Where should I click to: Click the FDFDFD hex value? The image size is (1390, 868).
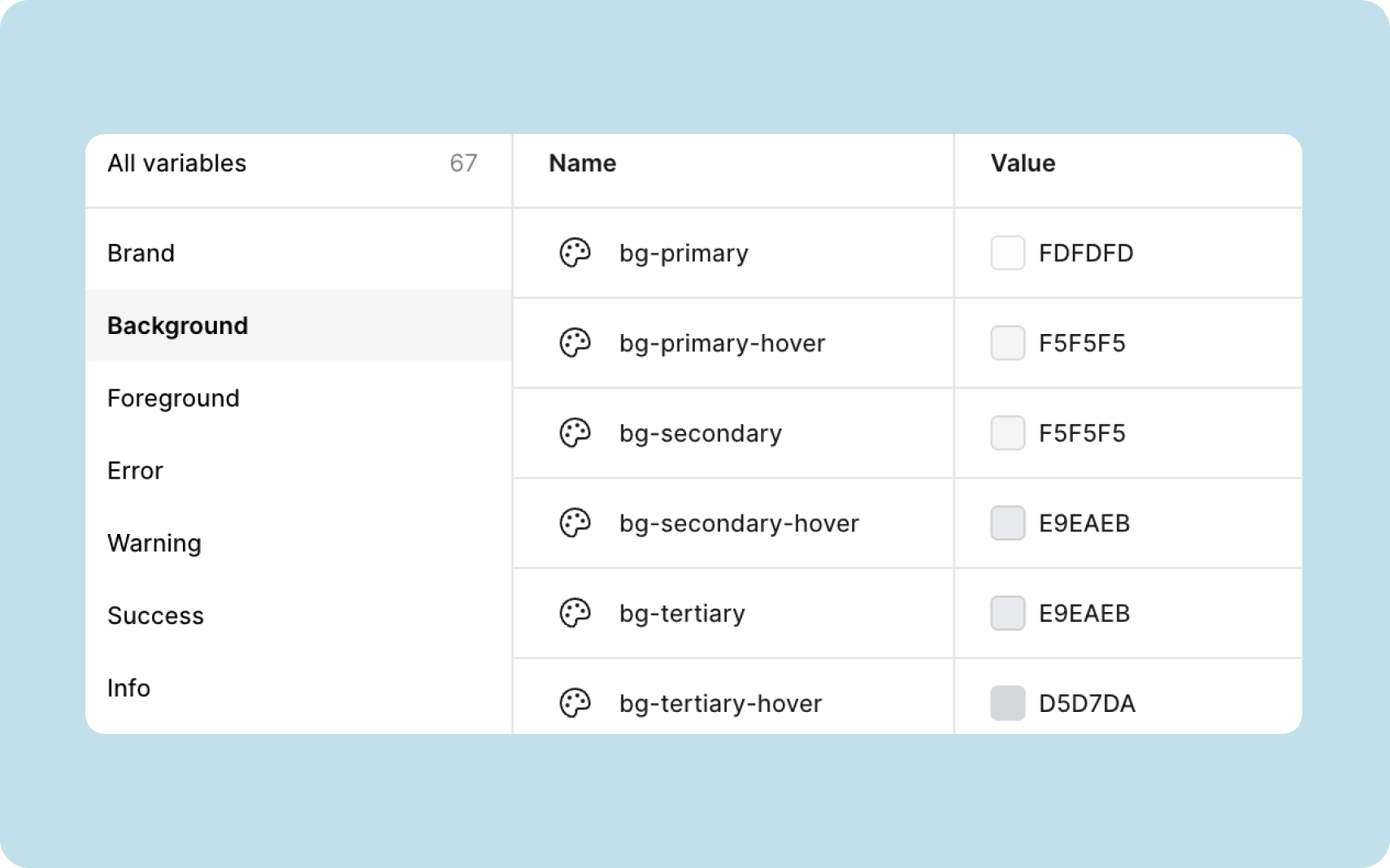point(1086,254)
